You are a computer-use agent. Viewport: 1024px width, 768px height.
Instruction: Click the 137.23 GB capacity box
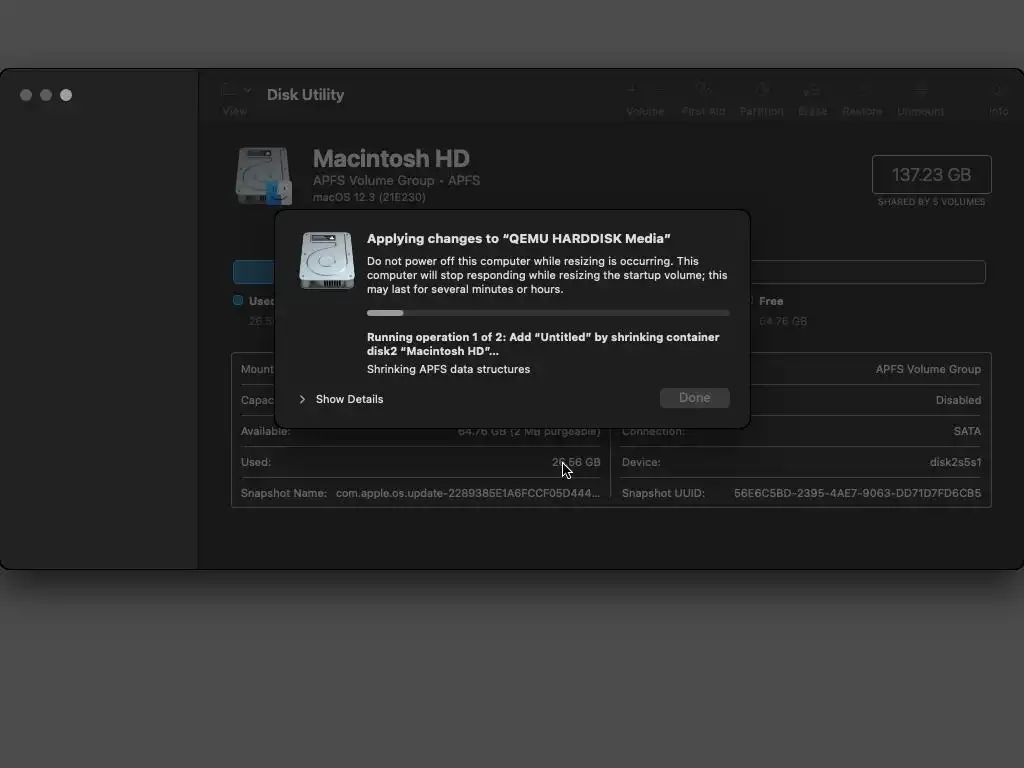click(x=931, y=174)
